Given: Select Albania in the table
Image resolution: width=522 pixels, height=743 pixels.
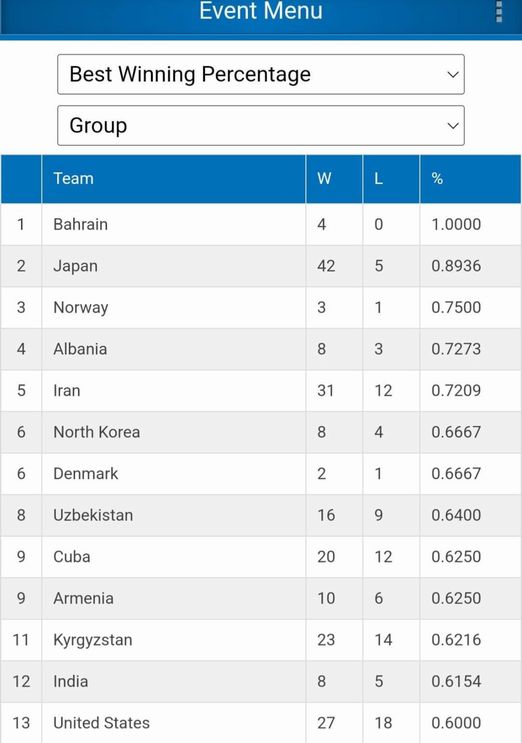Looking at the screenshot, I should (80, 349).
